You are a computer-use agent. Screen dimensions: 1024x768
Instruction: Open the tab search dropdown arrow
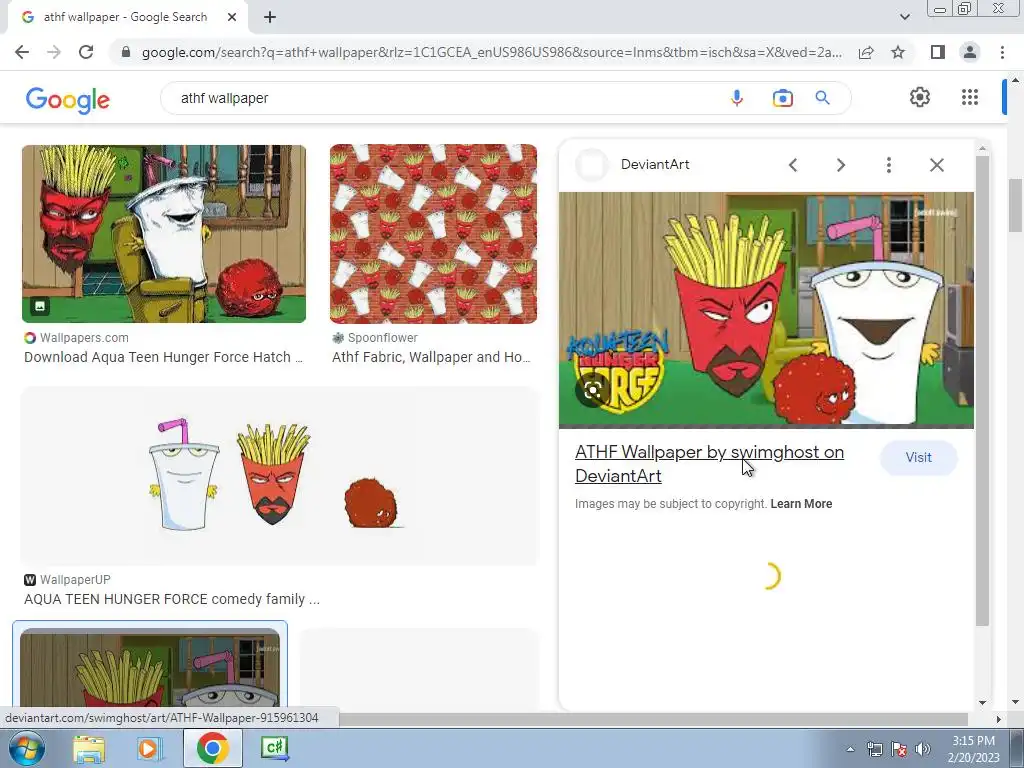click(904, 17)
